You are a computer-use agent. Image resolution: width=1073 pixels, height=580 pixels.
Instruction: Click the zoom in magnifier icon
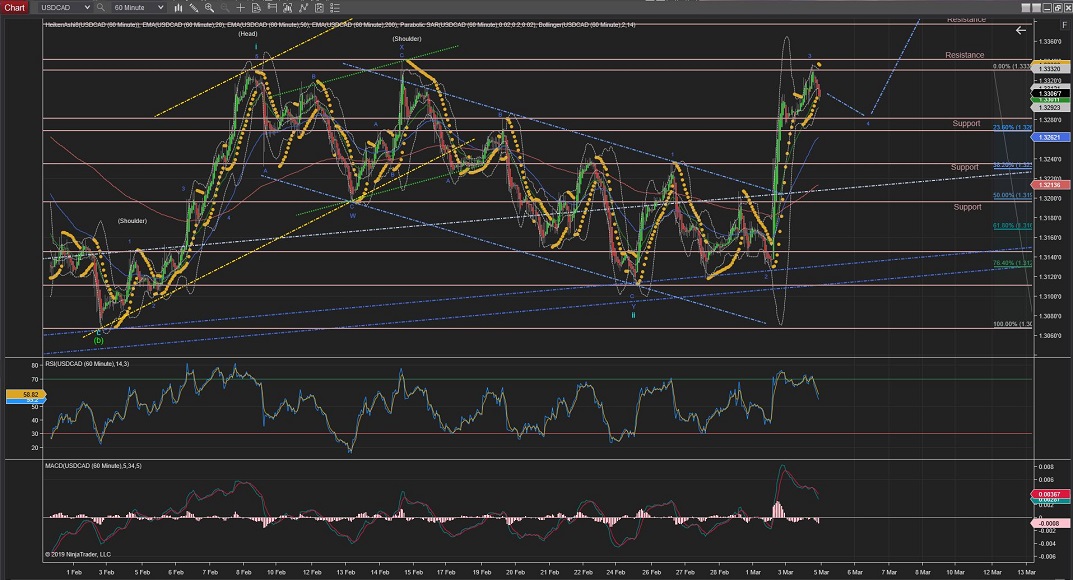click(209, 8)
